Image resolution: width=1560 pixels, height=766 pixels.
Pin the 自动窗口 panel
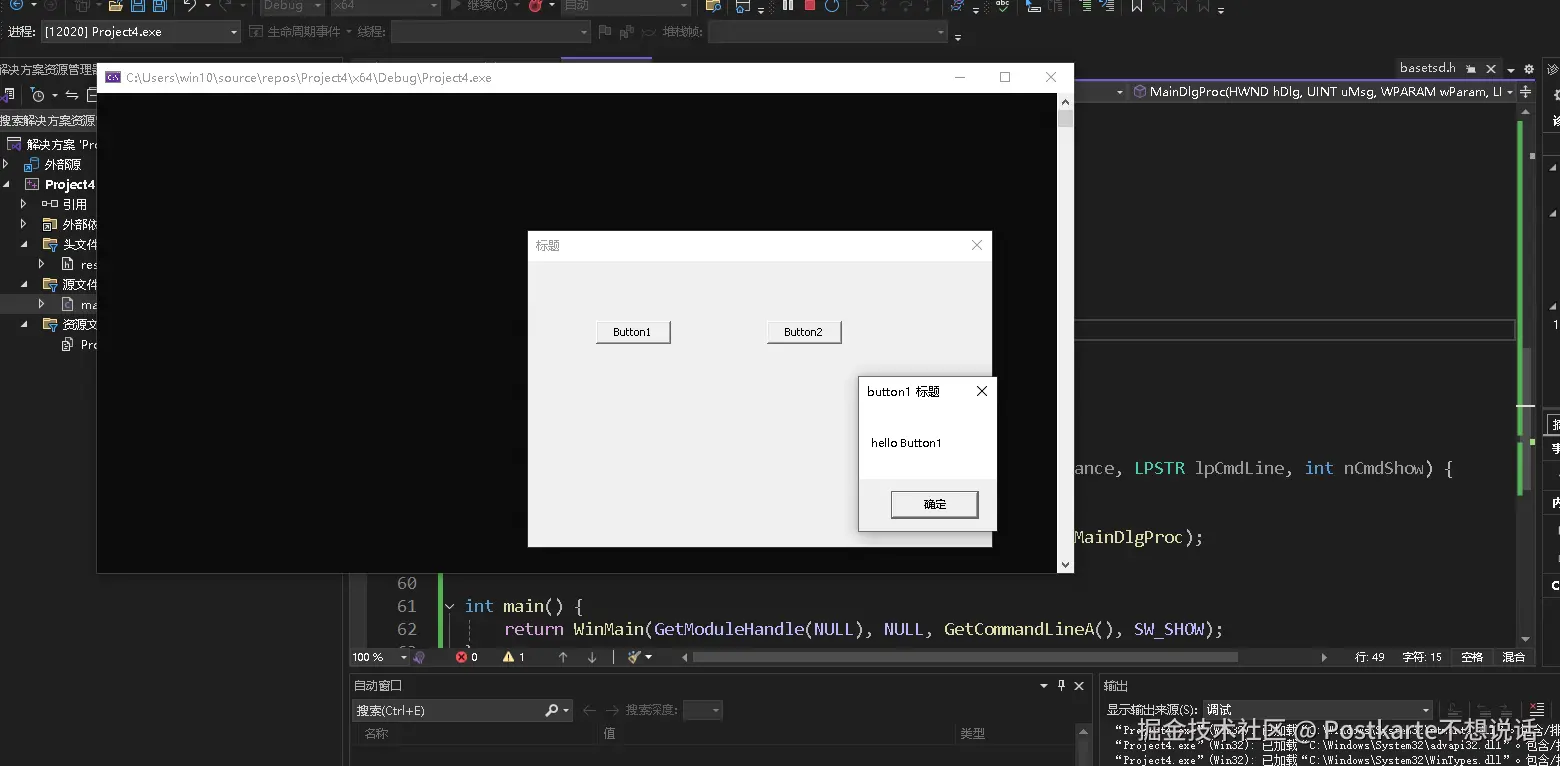coord(1061,686)
